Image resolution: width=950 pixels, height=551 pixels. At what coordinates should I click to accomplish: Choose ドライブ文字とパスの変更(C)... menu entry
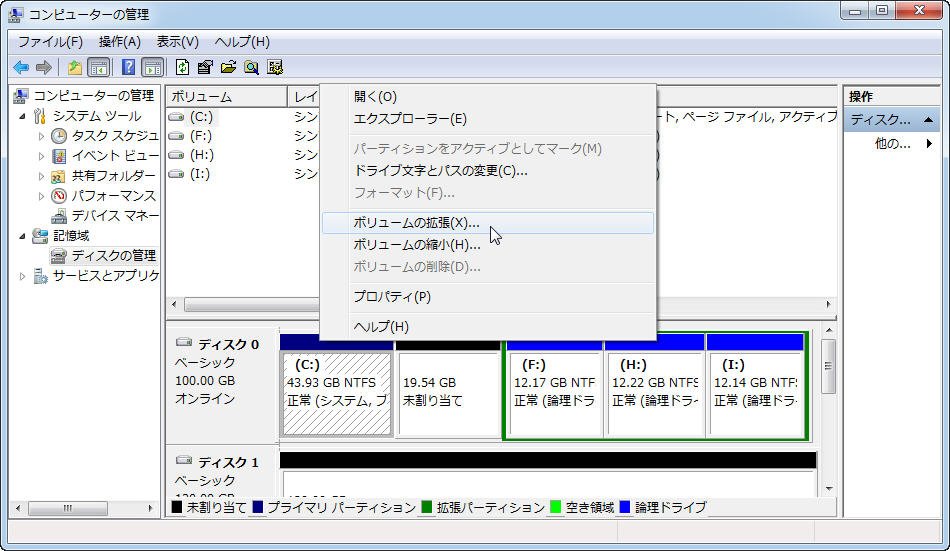click(488, 171)
